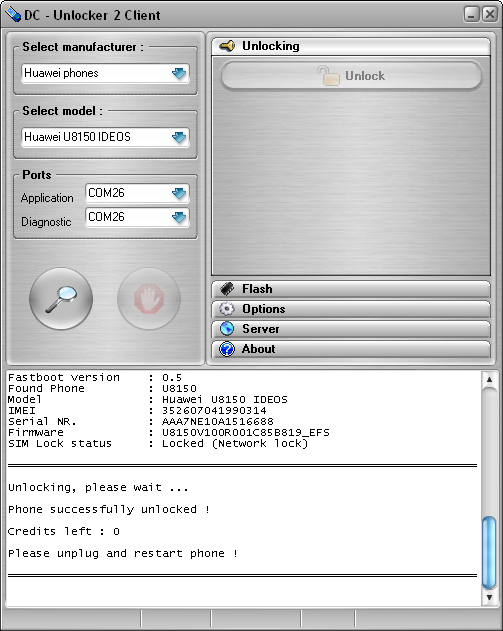Open the Unlocking section header
503x631 pixels.
pos(351,46)
